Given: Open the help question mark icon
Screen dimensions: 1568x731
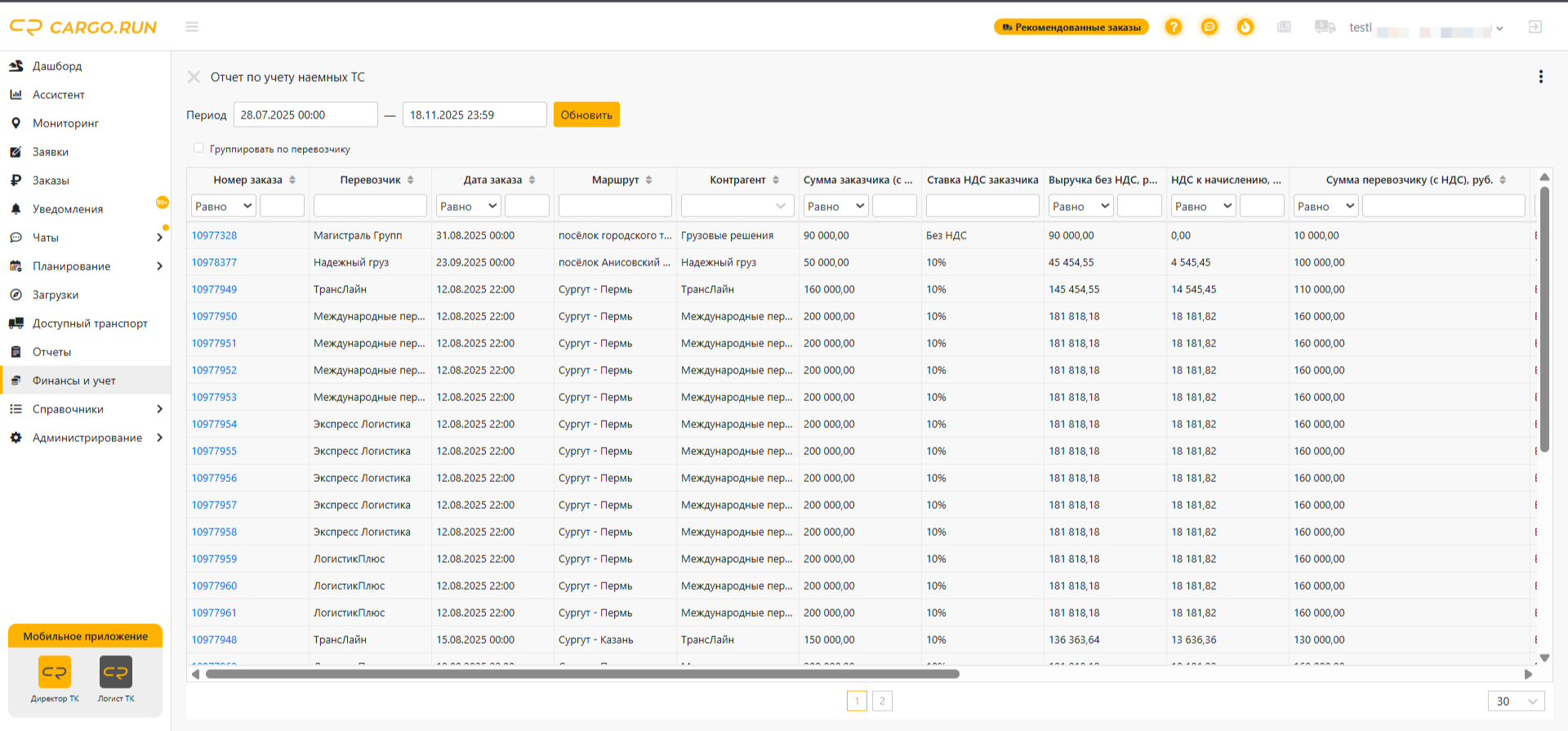Looking at the screenshot, I should 1174,27.
